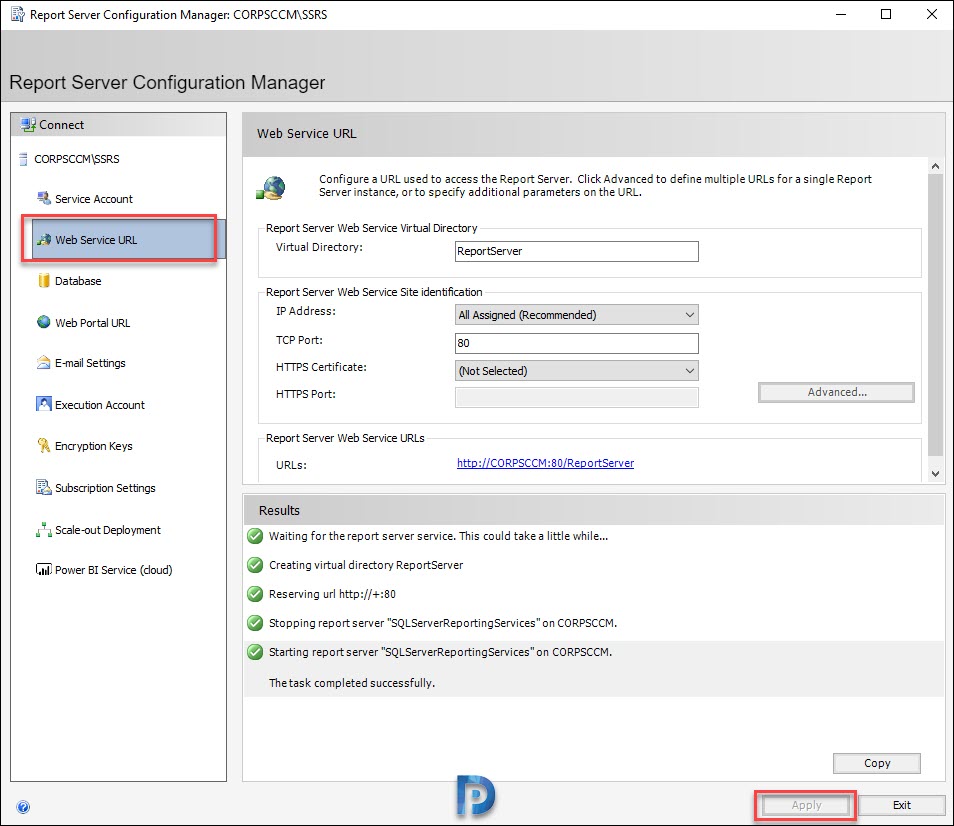Image resolution: width=954 pixels, height=826 pixels.
Task: Click the 'Reserving url http://+:80' result text
Action: point(332,594)
